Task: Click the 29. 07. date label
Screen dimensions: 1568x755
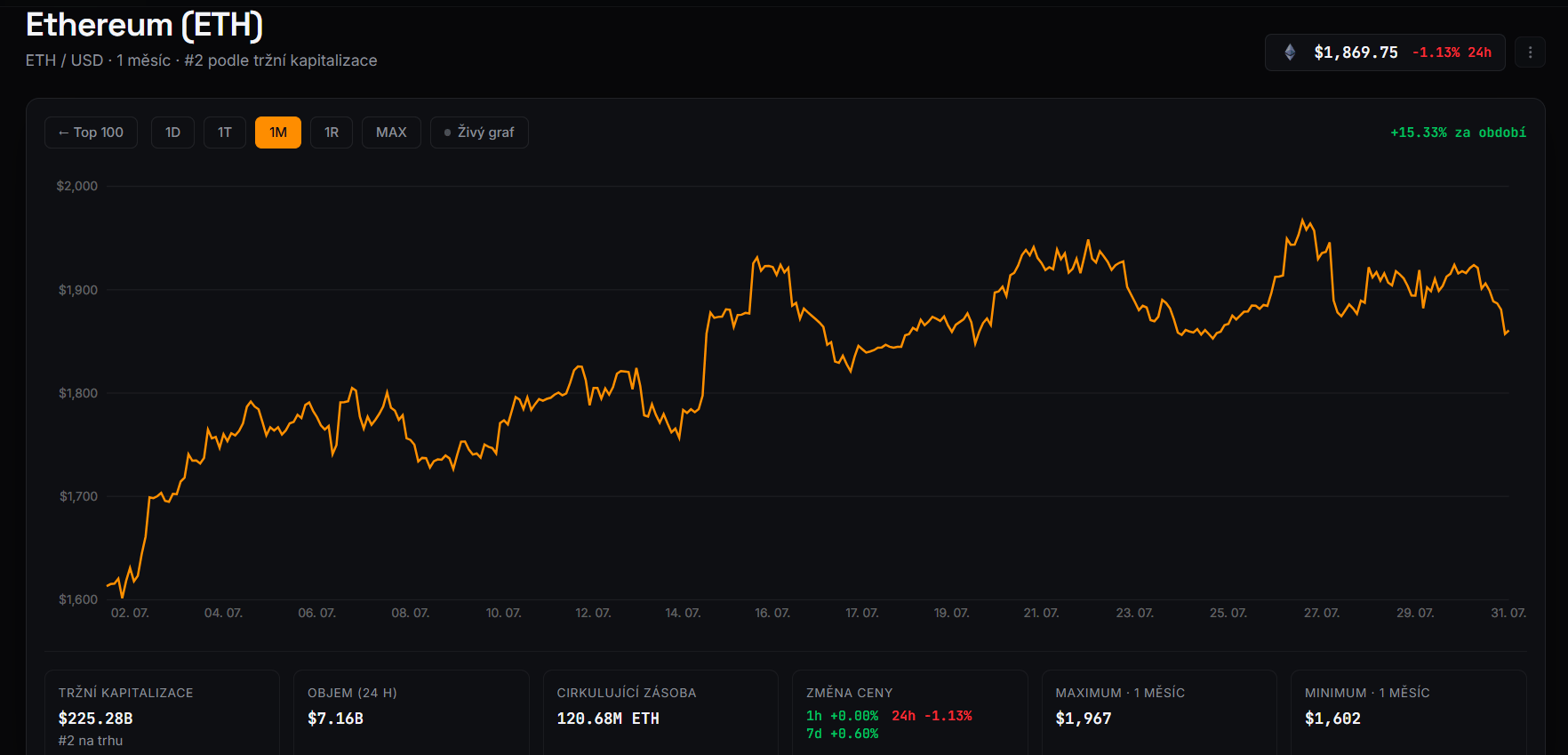Action: coord(1415,613)
